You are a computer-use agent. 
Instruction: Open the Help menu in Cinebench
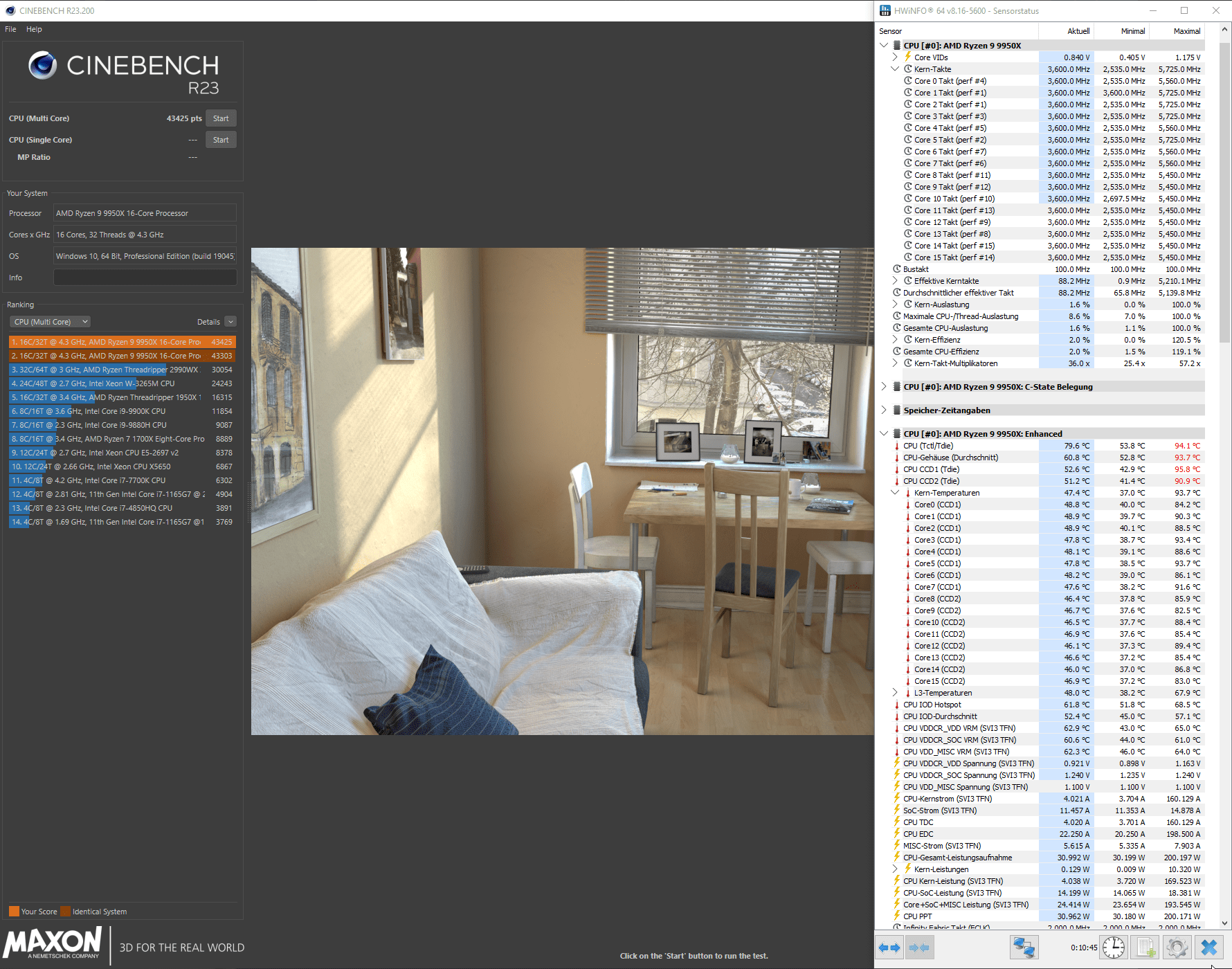click(34, 29)
